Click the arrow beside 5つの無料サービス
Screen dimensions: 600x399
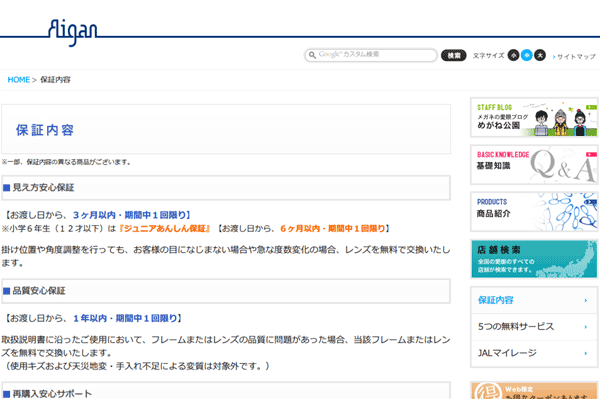tap(585, 327)
